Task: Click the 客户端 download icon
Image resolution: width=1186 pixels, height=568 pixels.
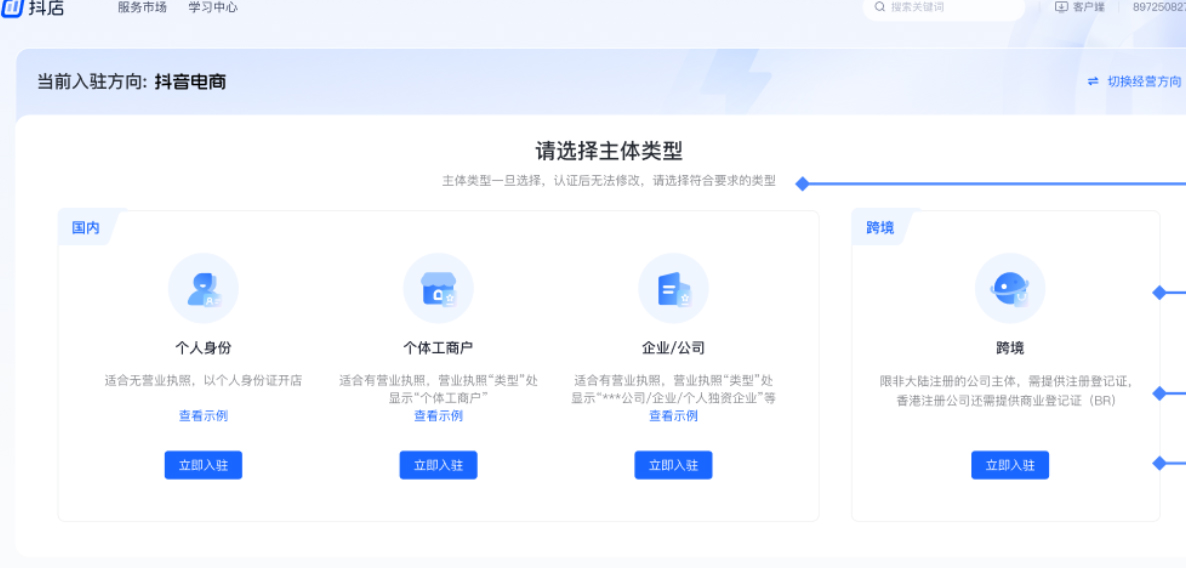Action: click(1062, 7)
